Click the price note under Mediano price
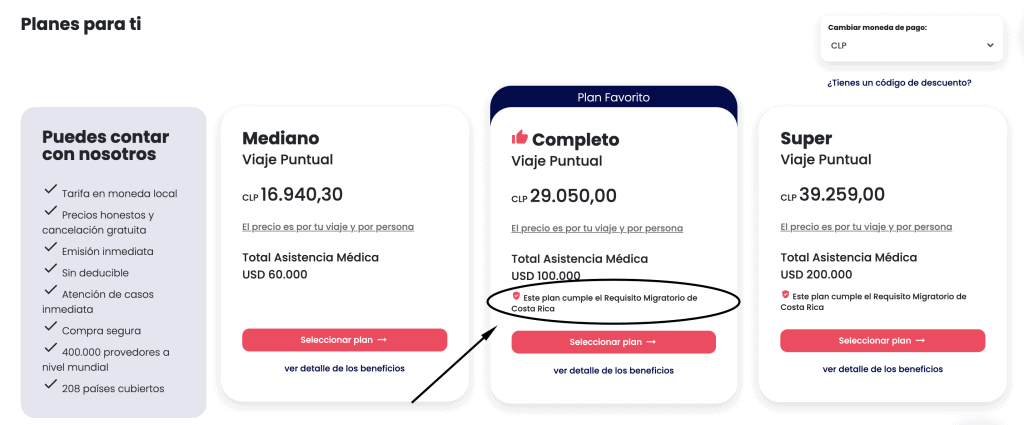This screenshot has width=1024, height=425. coord(328,227)
